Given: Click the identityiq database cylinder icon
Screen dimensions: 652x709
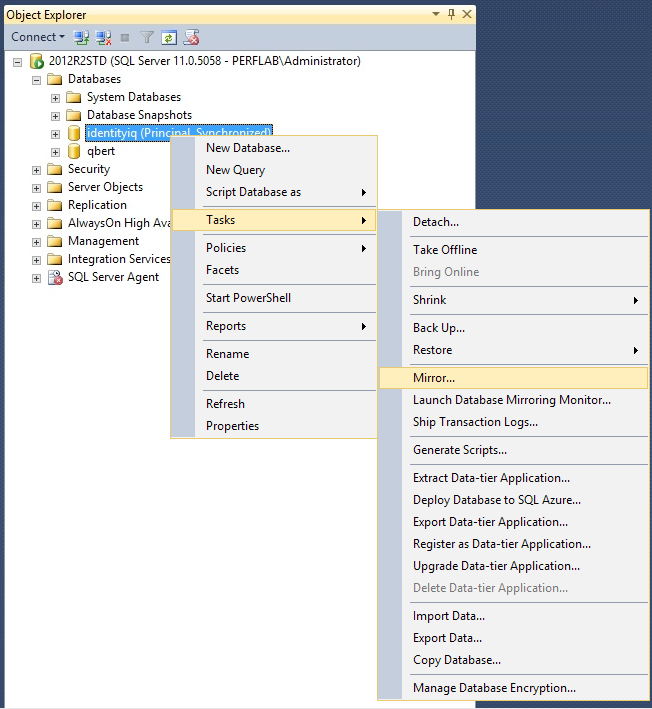Looking at the screenshot, I should (74, 133).
